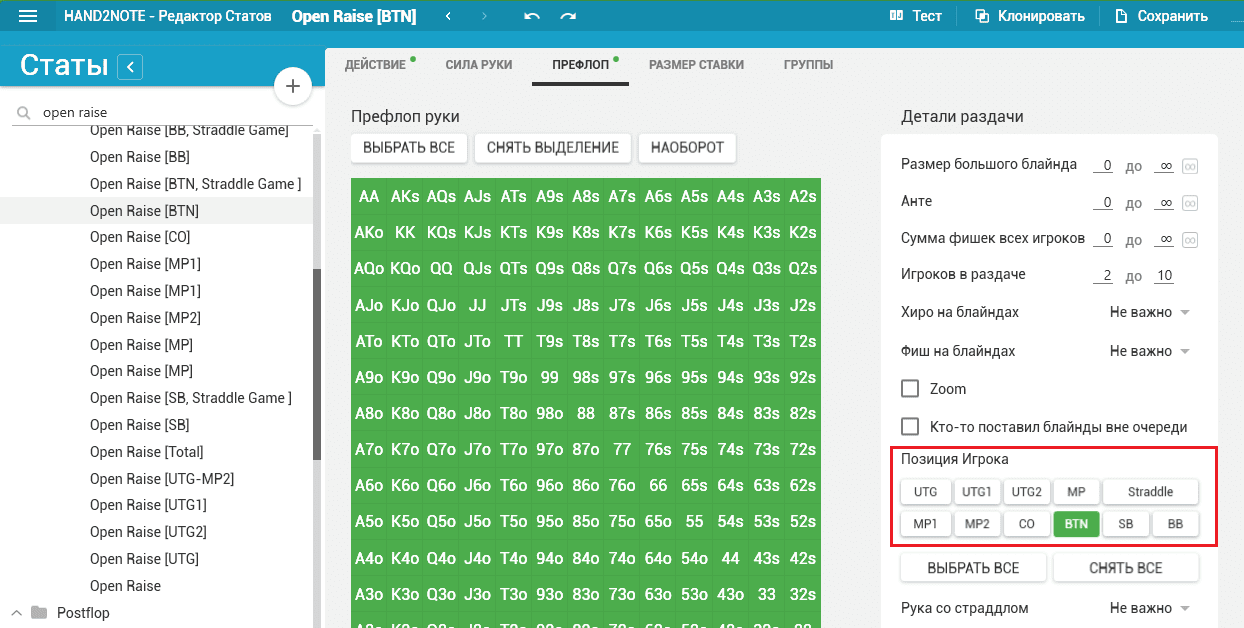Enable the Zoom checkbox
Screen dimensions: 1244x628
[910, 389]
